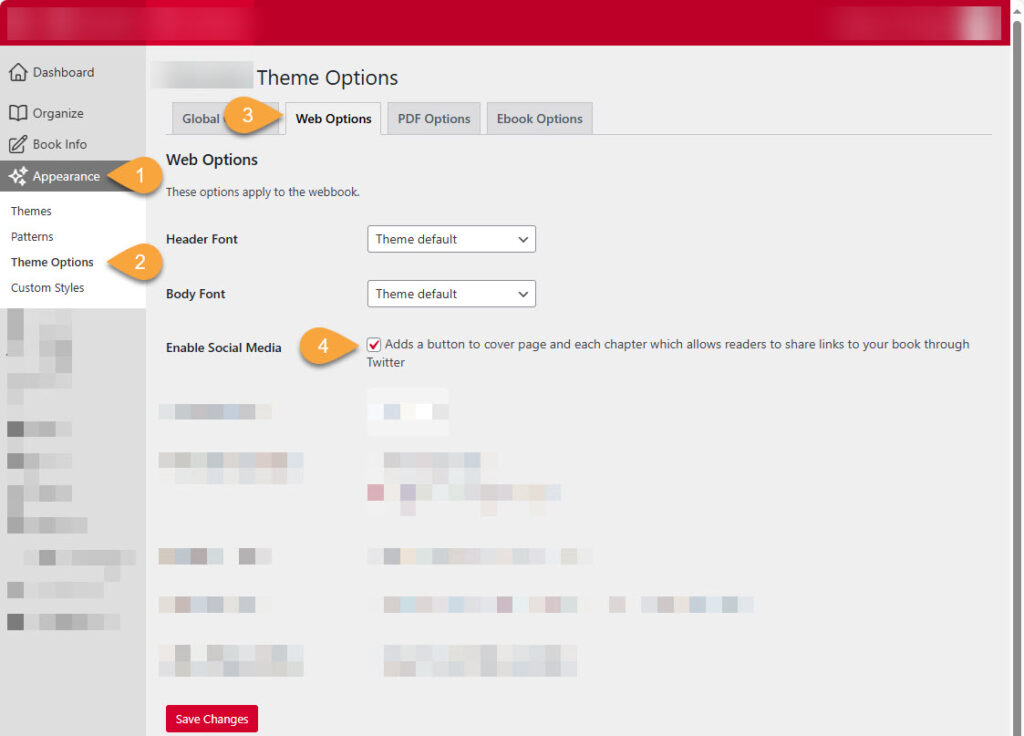Click the Dashboard home icon
The image size is (1024, 736).
[x=19, y=71]
